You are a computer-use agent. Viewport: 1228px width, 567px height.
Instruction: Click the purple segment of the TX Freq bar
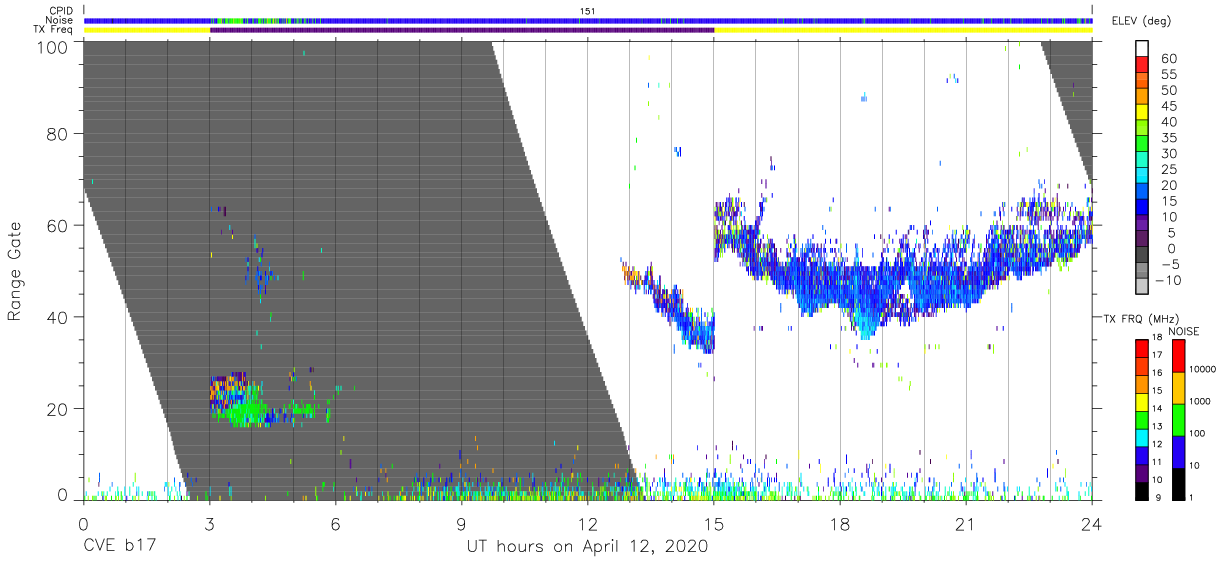[x=462, y=30]
